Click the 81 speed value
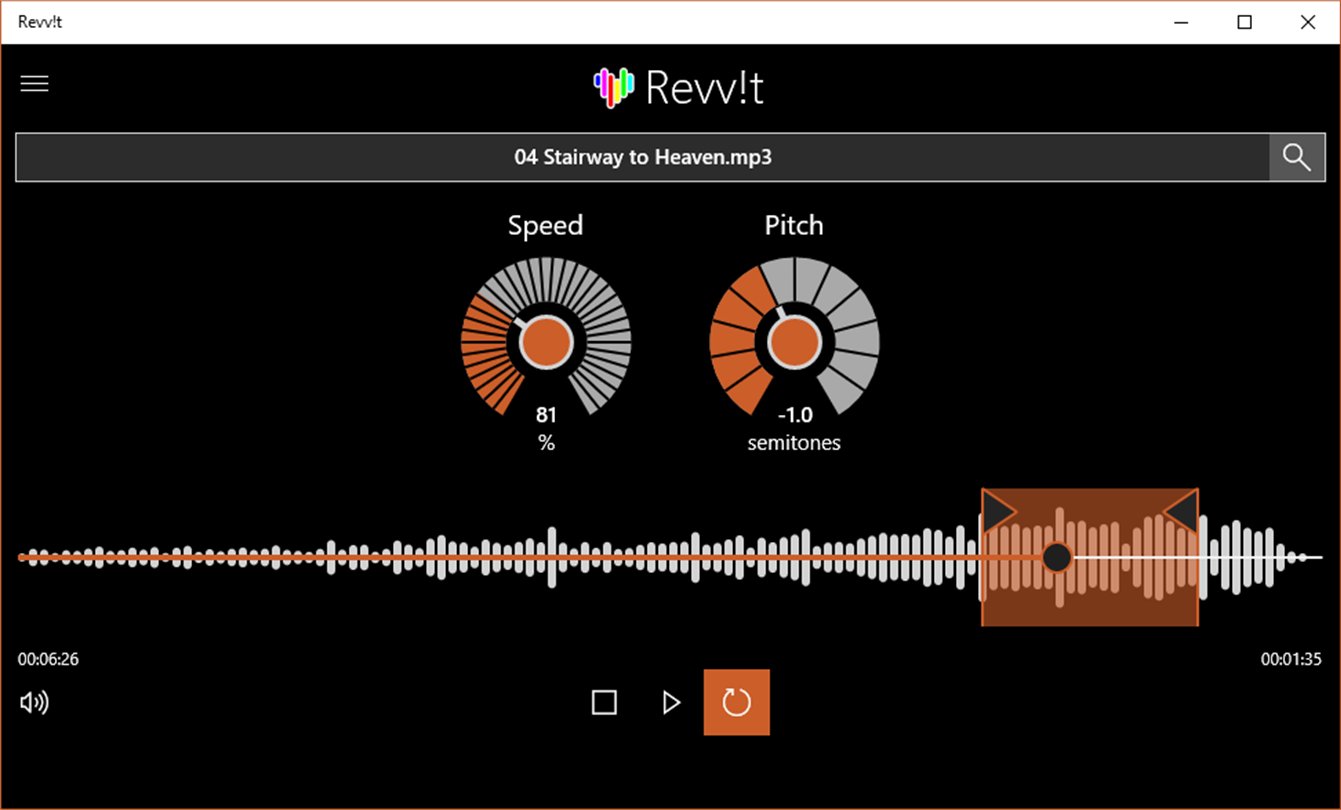 tap(546, 415)
